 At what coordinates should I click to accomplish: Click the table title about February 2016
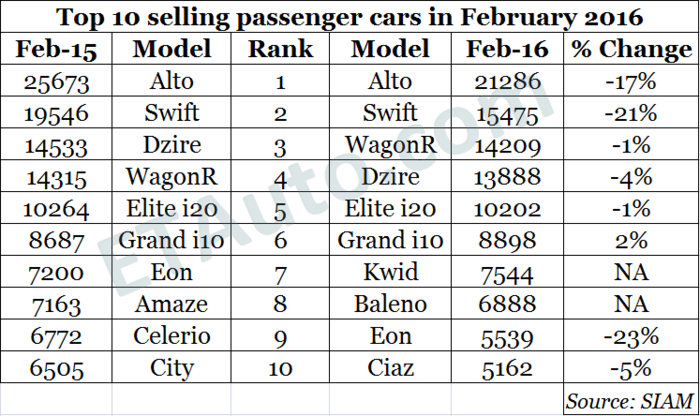[350, 17]
